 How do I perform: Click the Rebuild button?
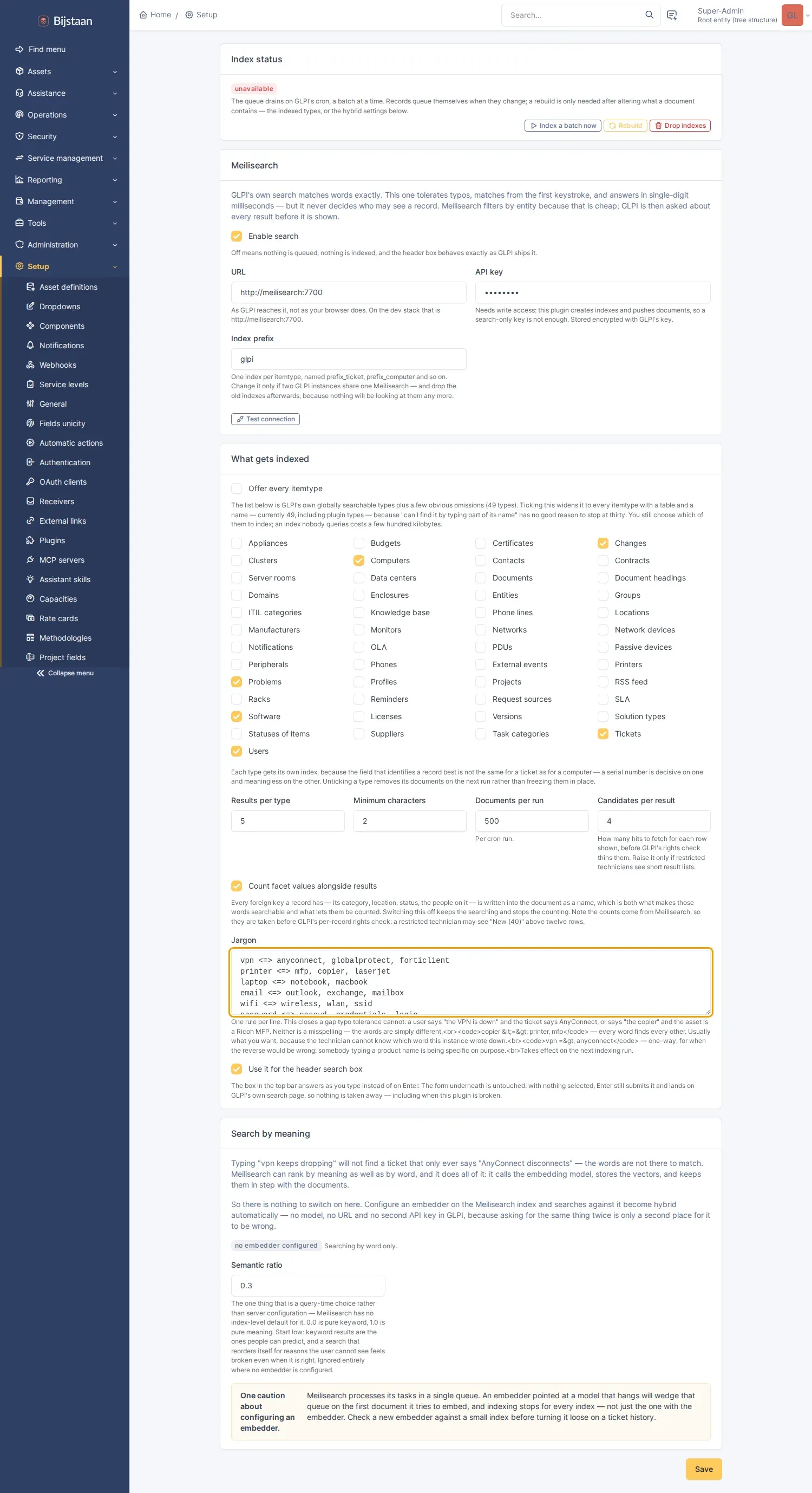[625, 126]
